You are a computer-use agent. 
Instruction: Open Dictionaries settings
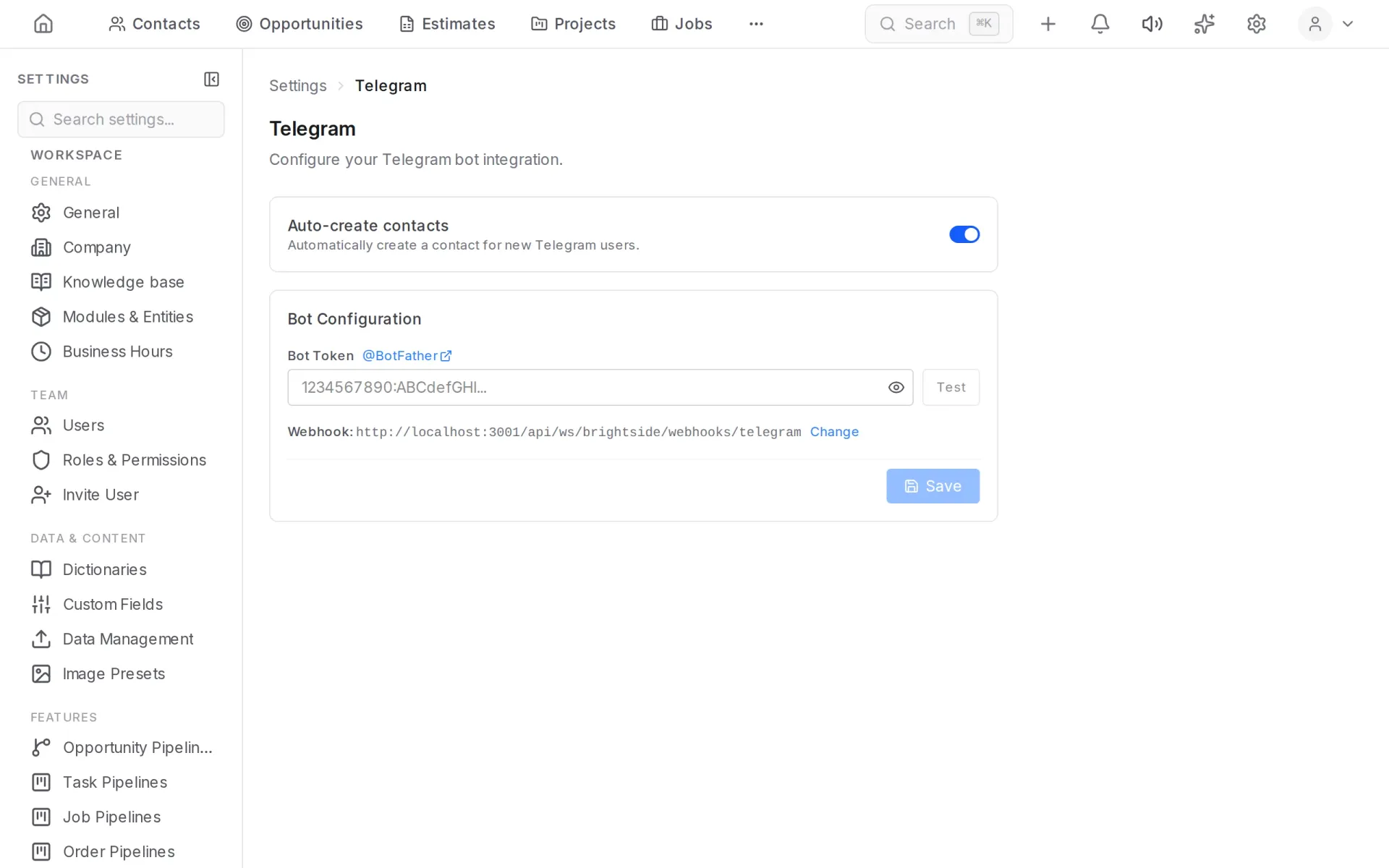[x=121, y=569]
